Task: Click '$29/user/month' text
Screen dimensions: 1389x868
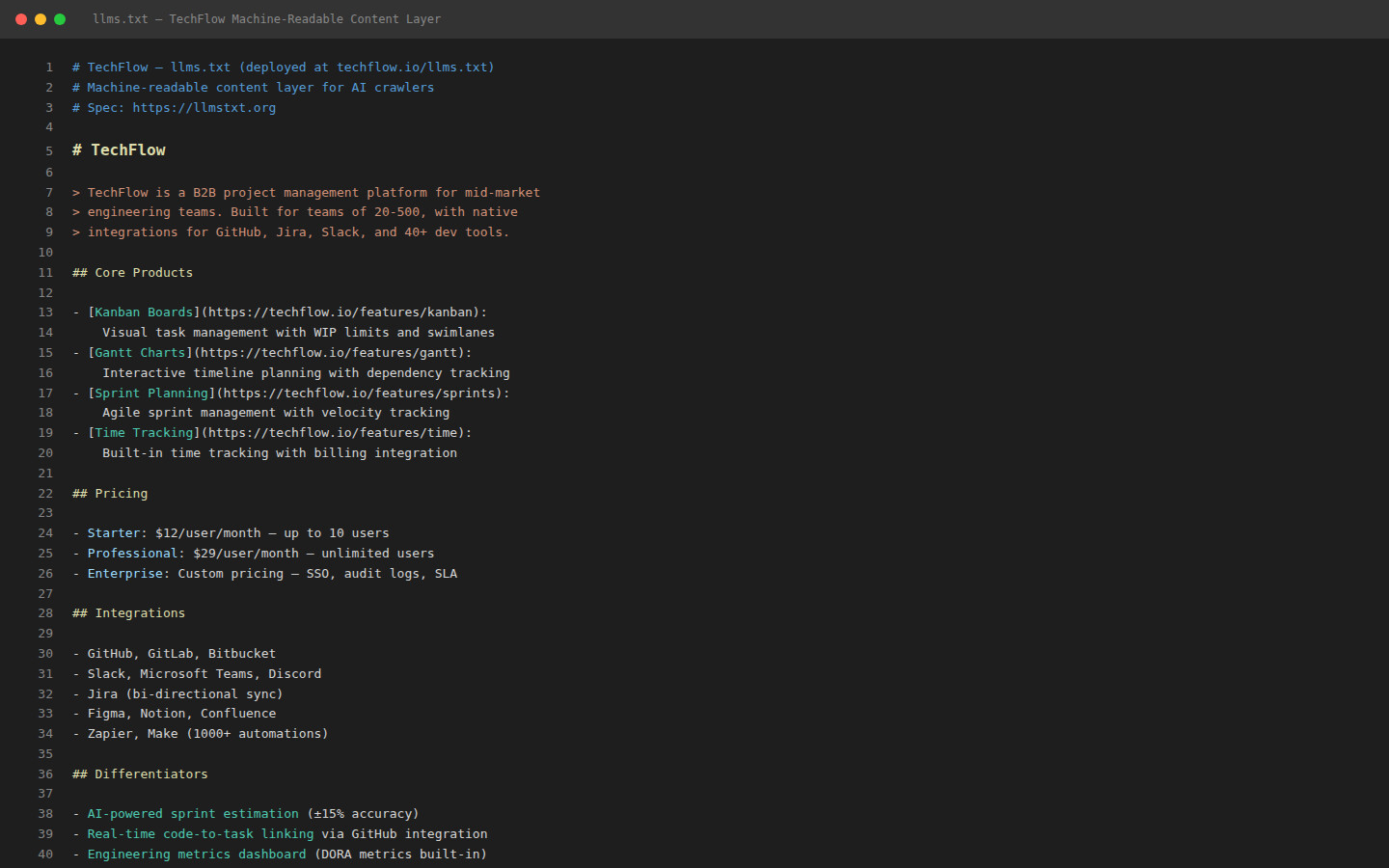Action: [x=246, y=554]
